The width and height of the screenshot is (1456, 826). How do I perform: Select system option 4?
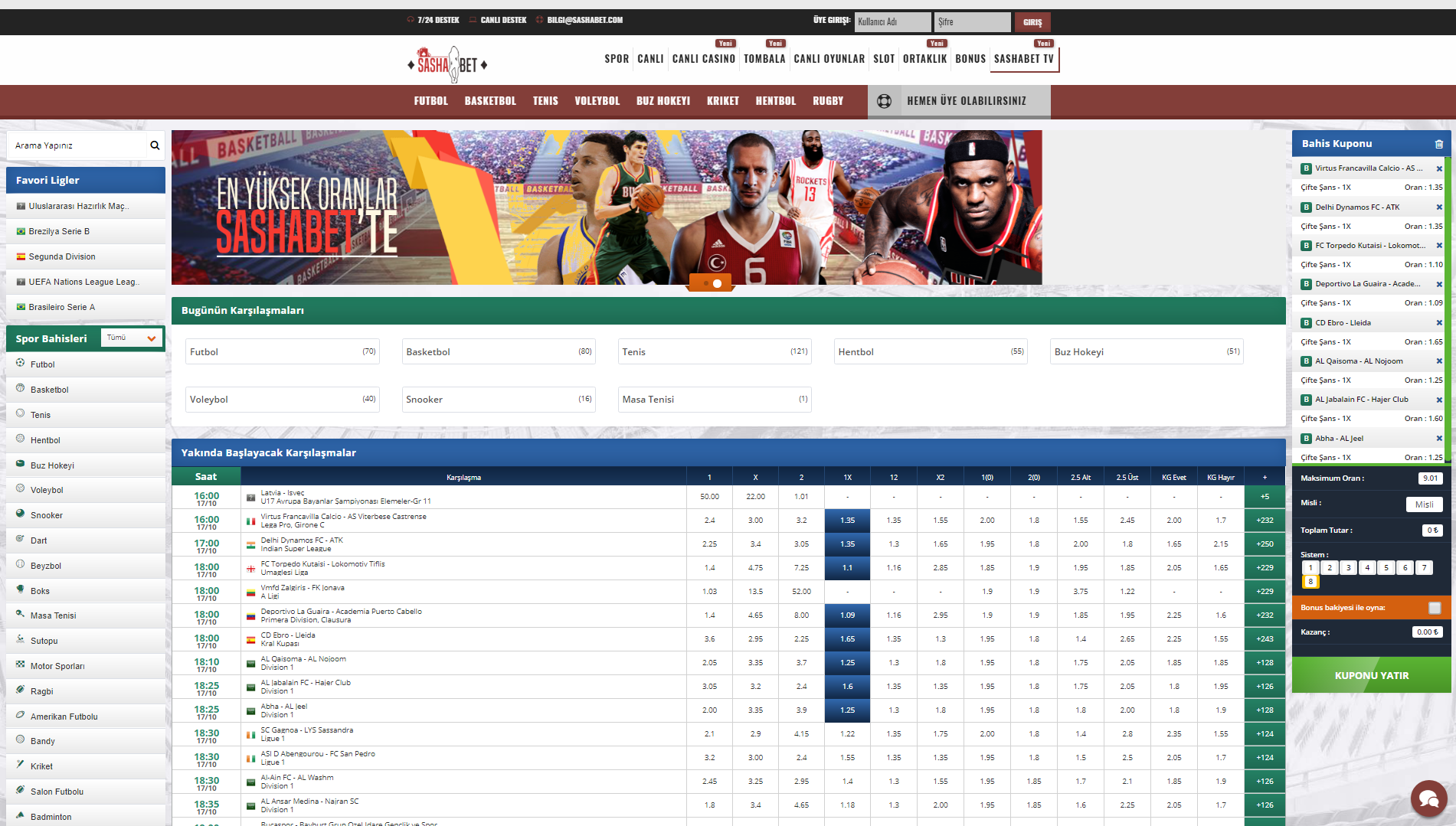coord(1367,568)
